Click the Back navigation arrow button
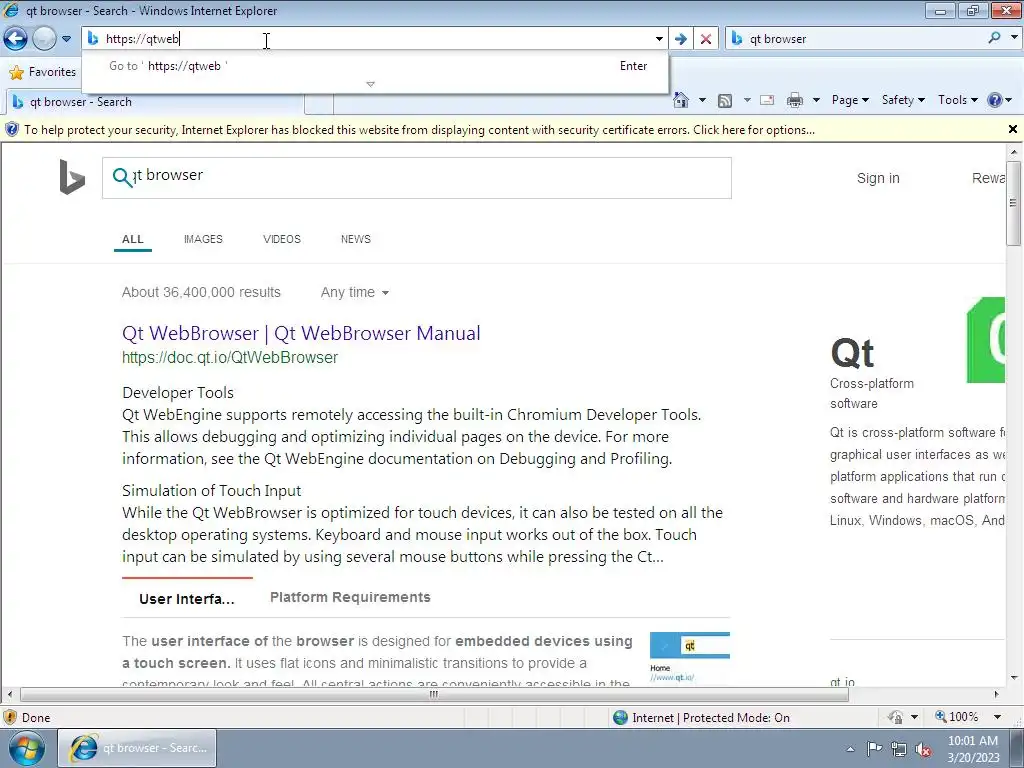Viewport: 1024px width, 768px height. click(16, 39)
